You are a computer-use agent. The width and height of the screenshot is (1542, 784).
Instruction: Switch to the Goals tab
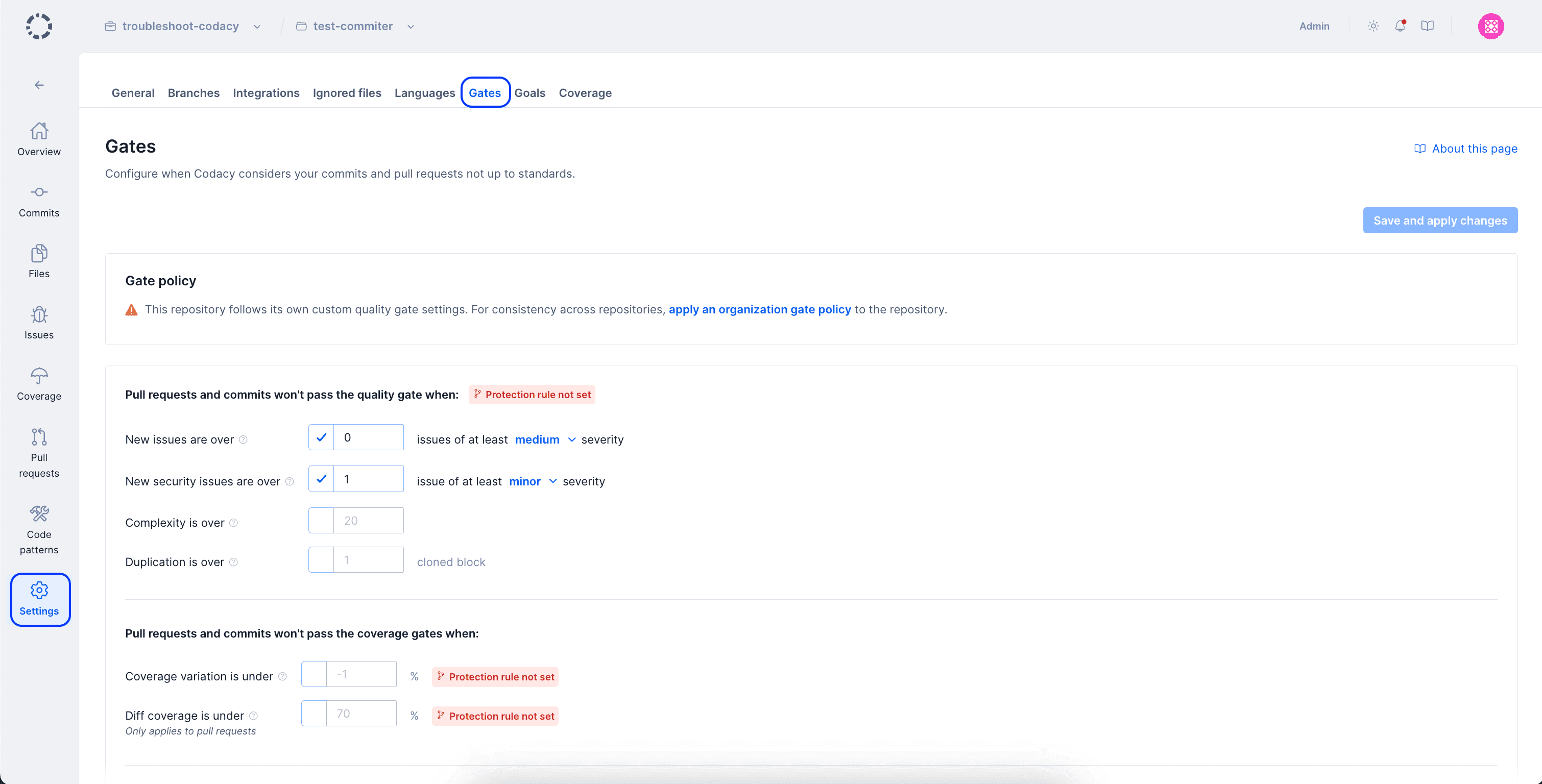coord(529,93)
